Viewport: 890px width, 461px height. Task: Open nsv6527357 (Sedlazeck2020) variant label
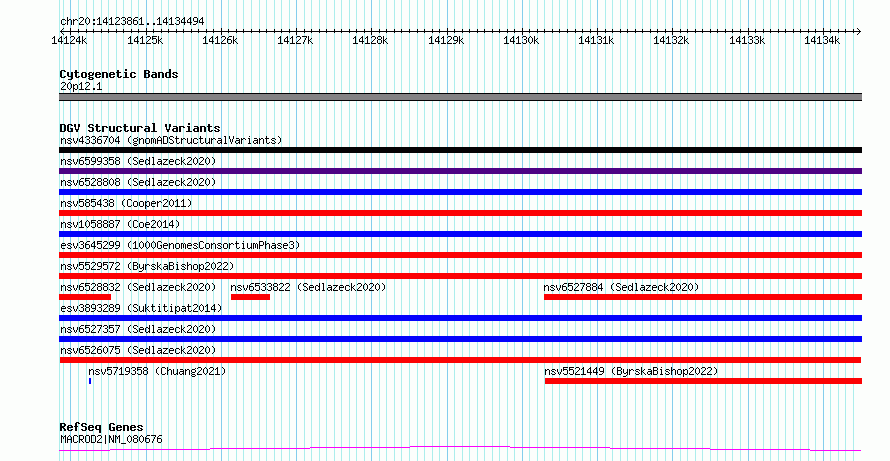pos(138,329)
